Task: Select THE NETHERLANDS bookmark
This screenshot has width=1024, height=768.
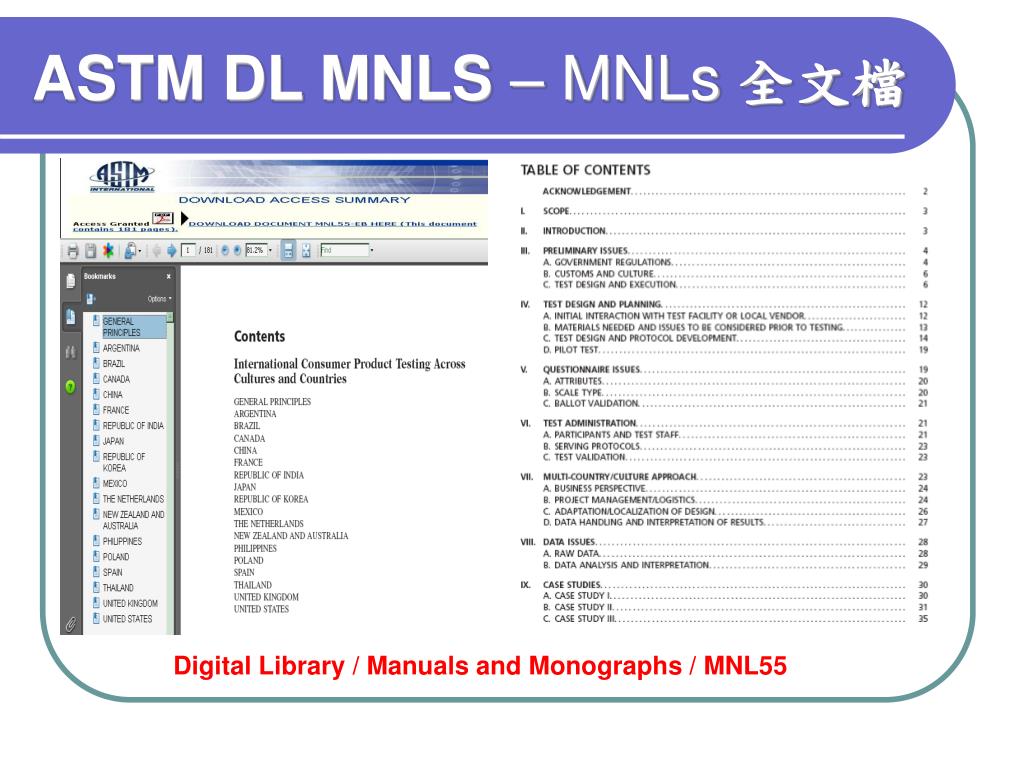Action: point(133,499)
